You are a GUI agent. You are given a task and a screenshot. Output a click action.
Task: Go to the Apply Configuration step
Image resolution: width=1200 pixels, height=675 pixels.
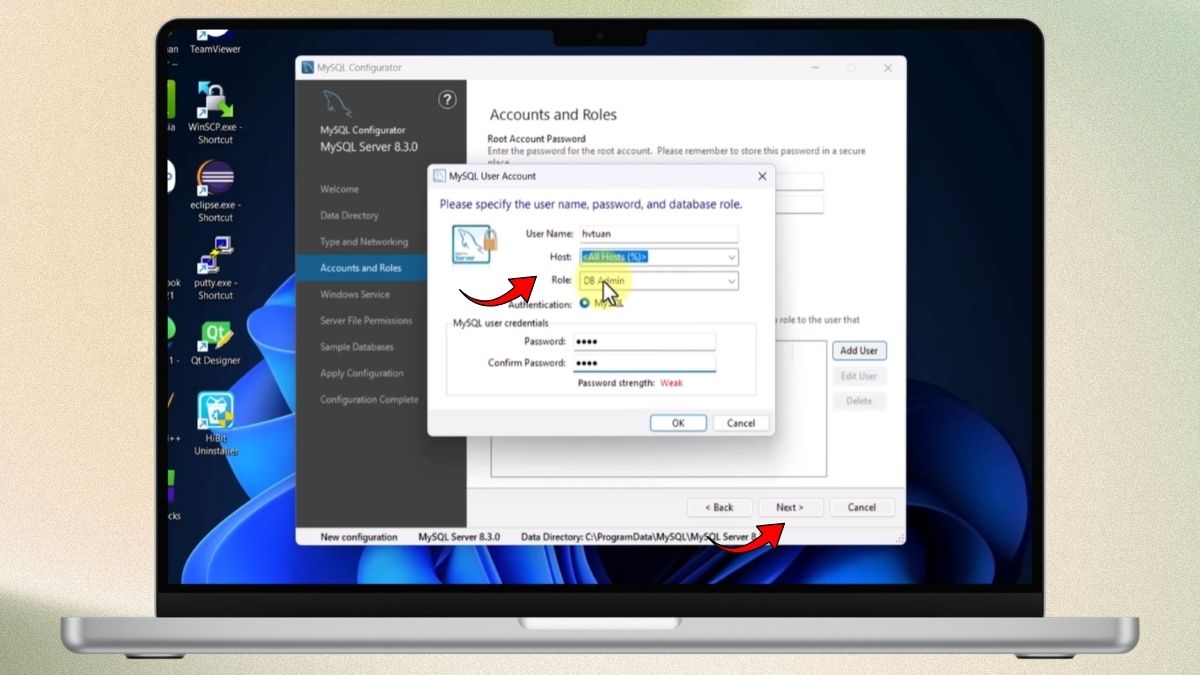(362, 373)
